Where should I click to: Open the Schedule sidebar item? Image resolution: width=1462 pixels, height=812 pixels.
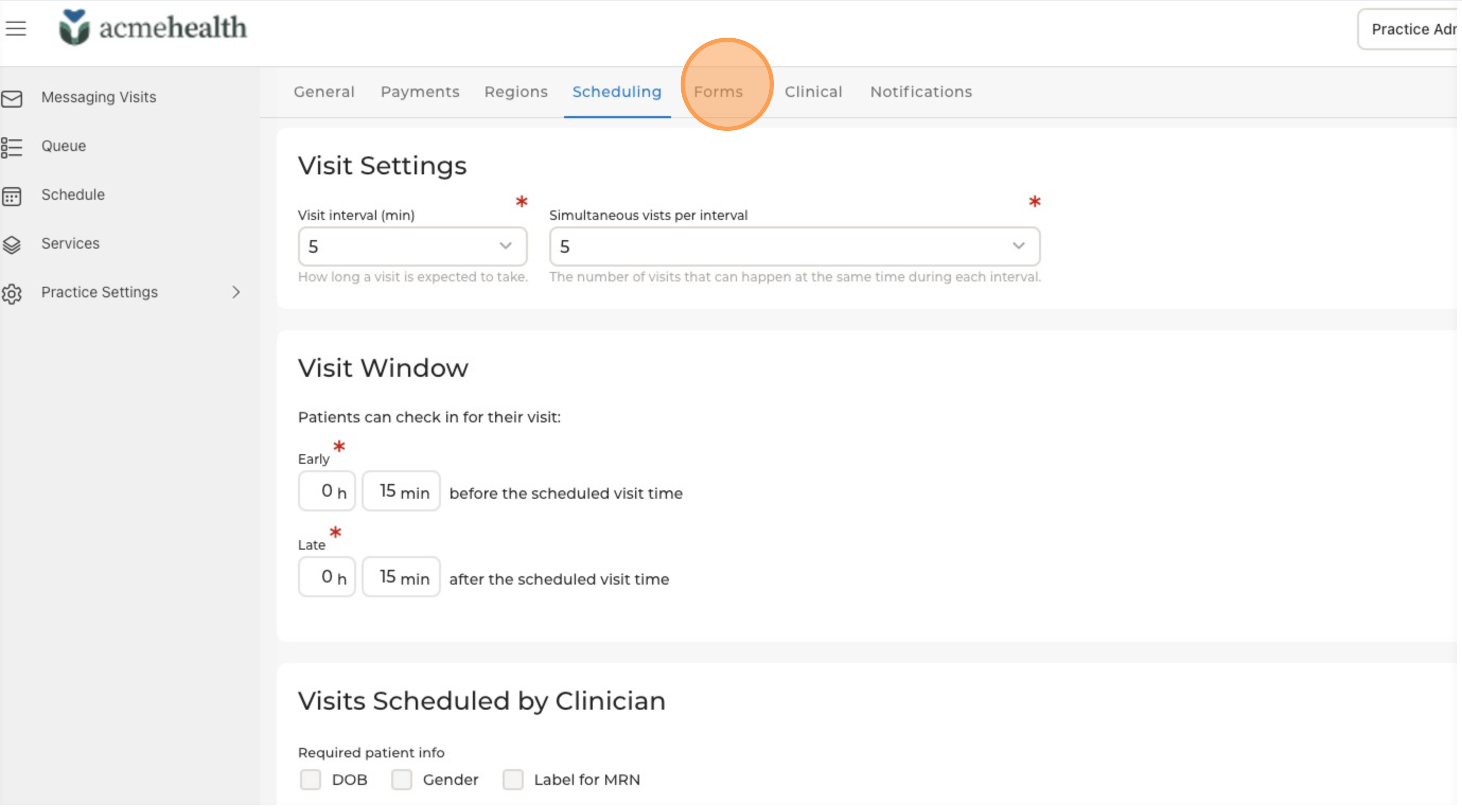(73, 195)
